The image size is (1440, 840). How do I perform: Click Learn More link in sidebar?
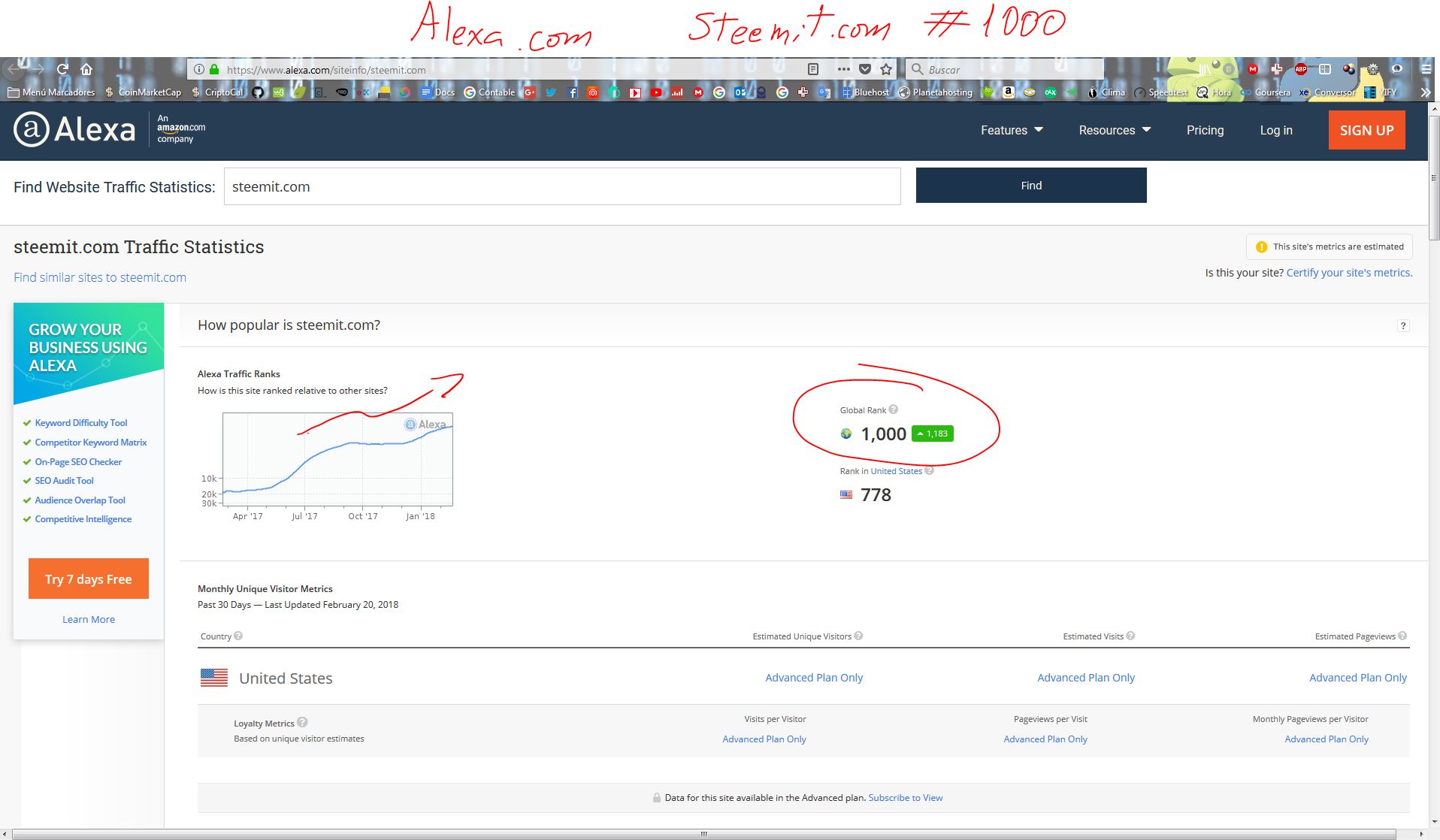pyautogui.click(x=89, y=619)
